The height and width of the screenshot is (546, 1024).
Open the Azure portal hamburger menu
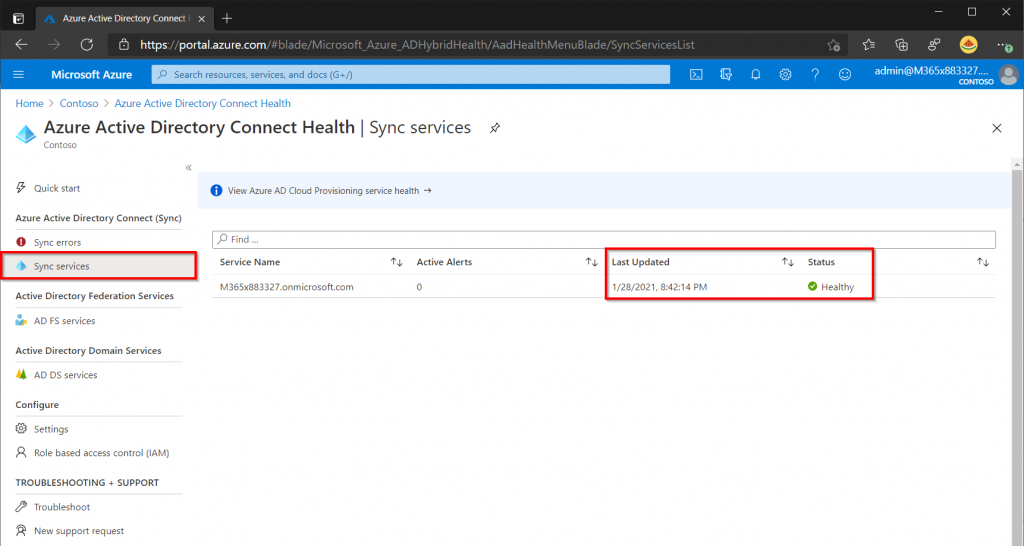click(18, 74)
